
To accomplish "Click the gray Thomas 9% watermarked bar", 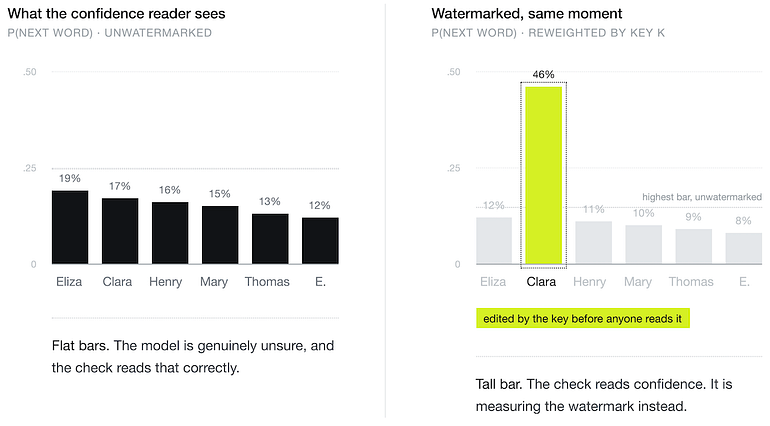I will pos(694,247).
